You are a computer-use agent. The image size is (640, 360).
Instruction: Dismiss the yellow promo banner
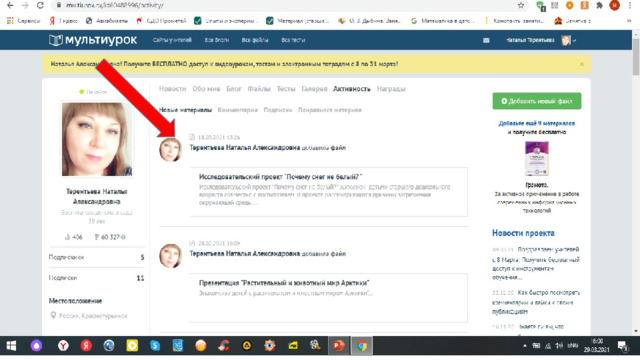[x=582, y=64]
